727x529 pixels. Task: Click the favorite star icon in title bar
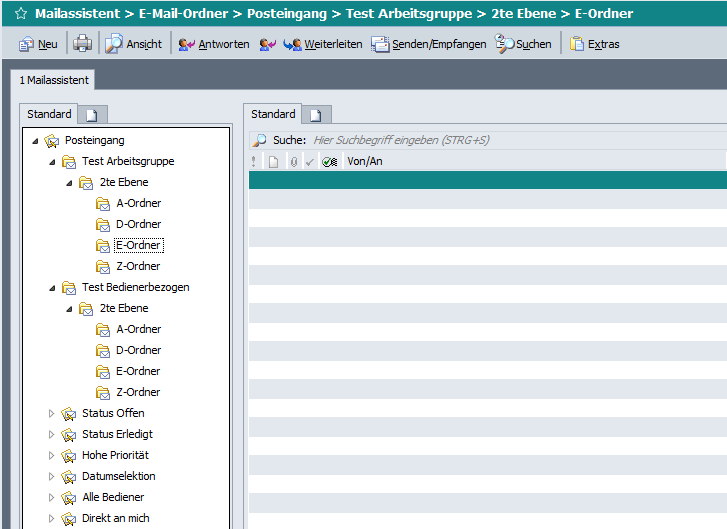click(x=20, y=14)
